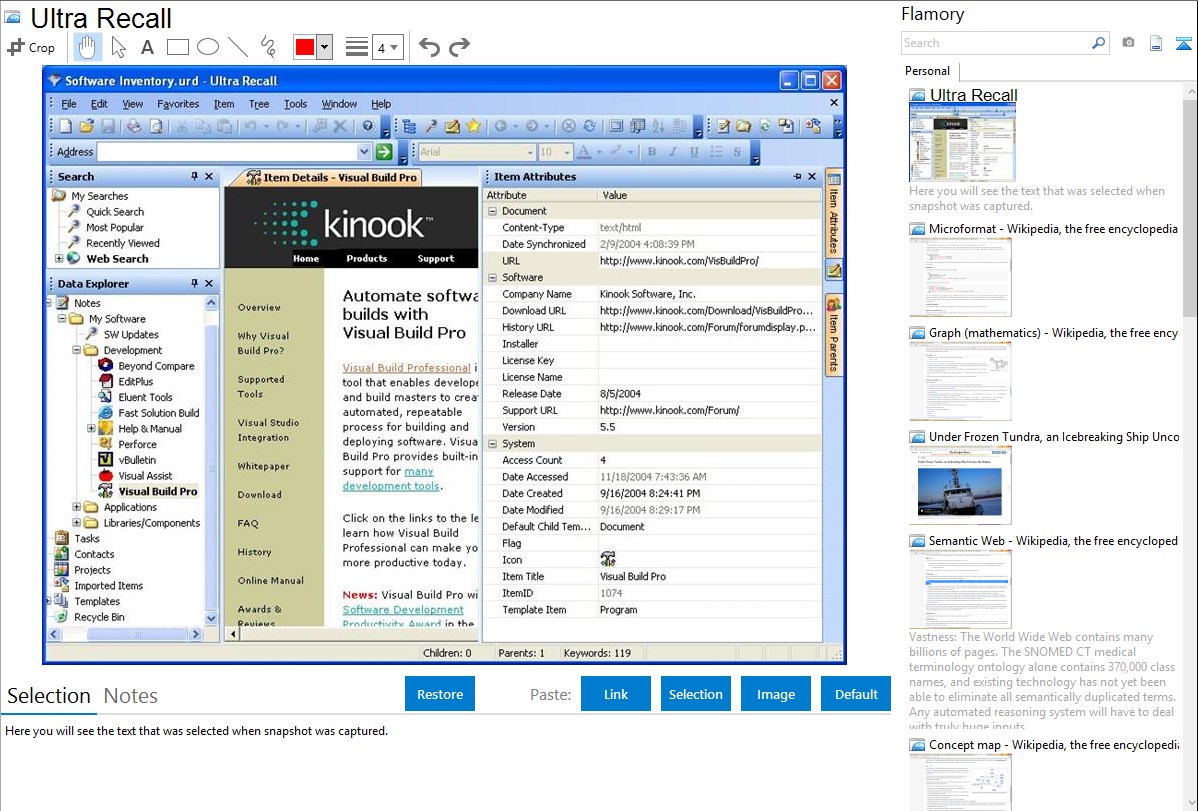
Task: Click the refresh icon in Ultra Recall navigation toolbar
Action: pos(589,126)
